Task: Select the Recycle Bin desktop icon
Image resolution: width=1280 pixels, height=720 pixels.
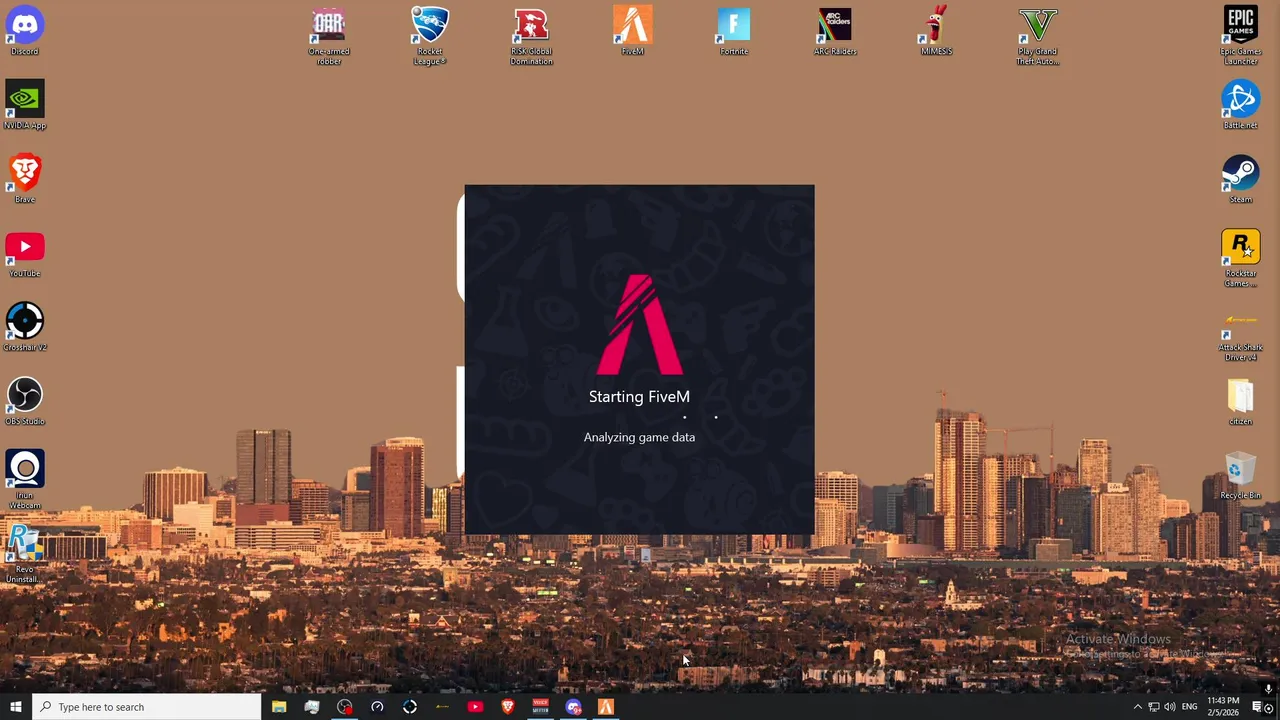Action: [1241, 475]
